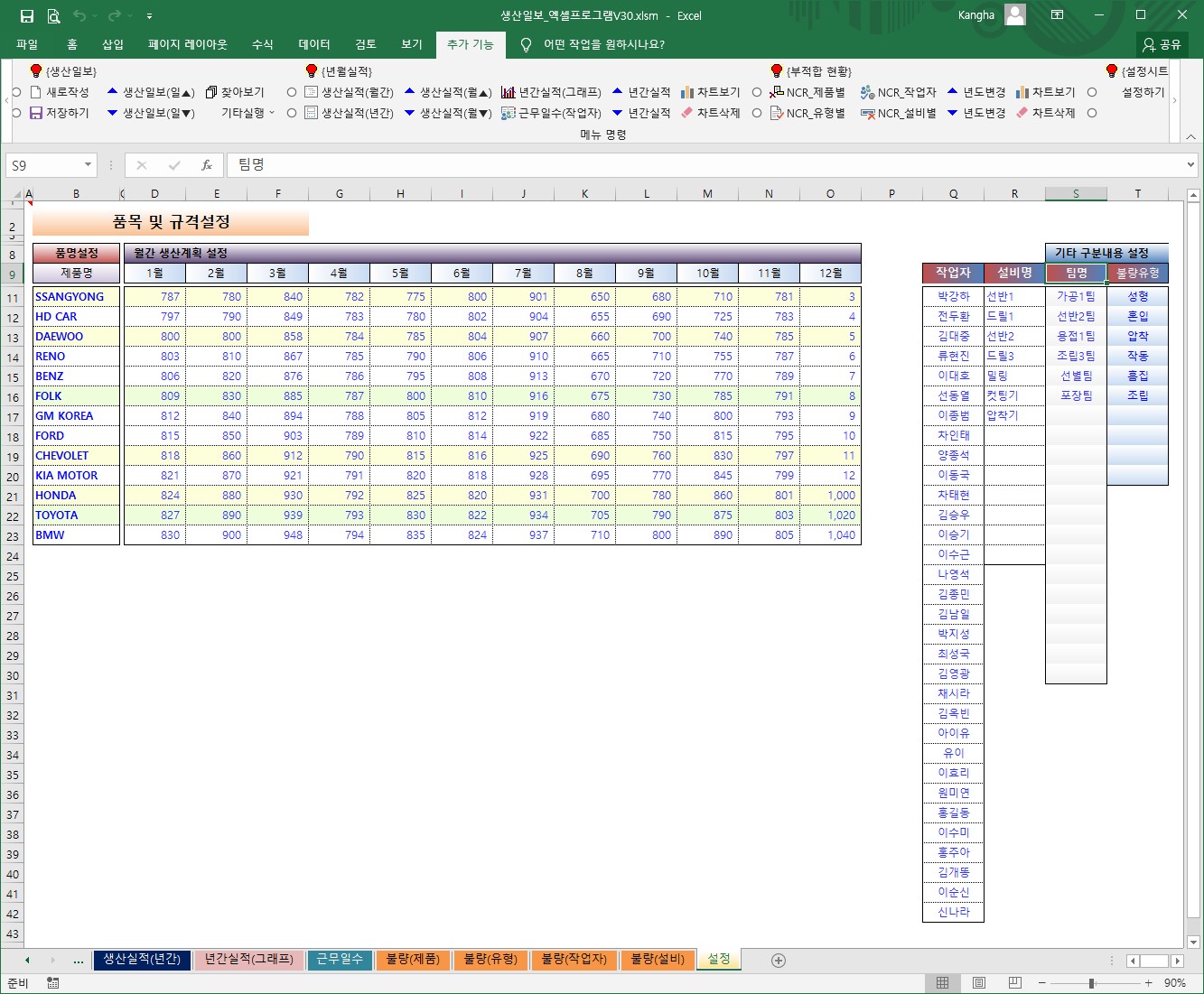The width and height of the screenshot is (1204, 994).
Task: Click into the formula bar showing 팀명
Action: click(x=705, y=165)
